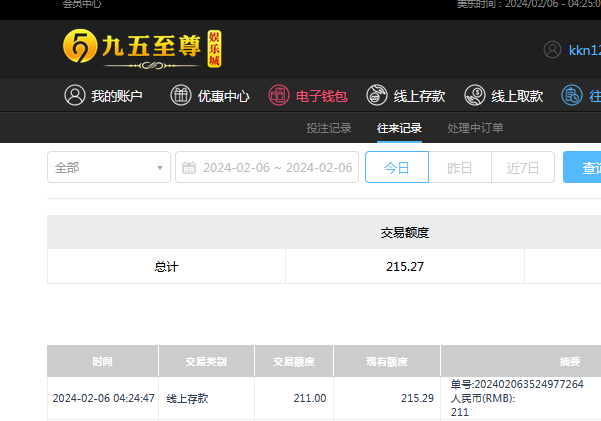Viewport: 601px width, 421px height.
Task: Click the user avatar icon beside kkn12
Action: [x=552, y=50]
